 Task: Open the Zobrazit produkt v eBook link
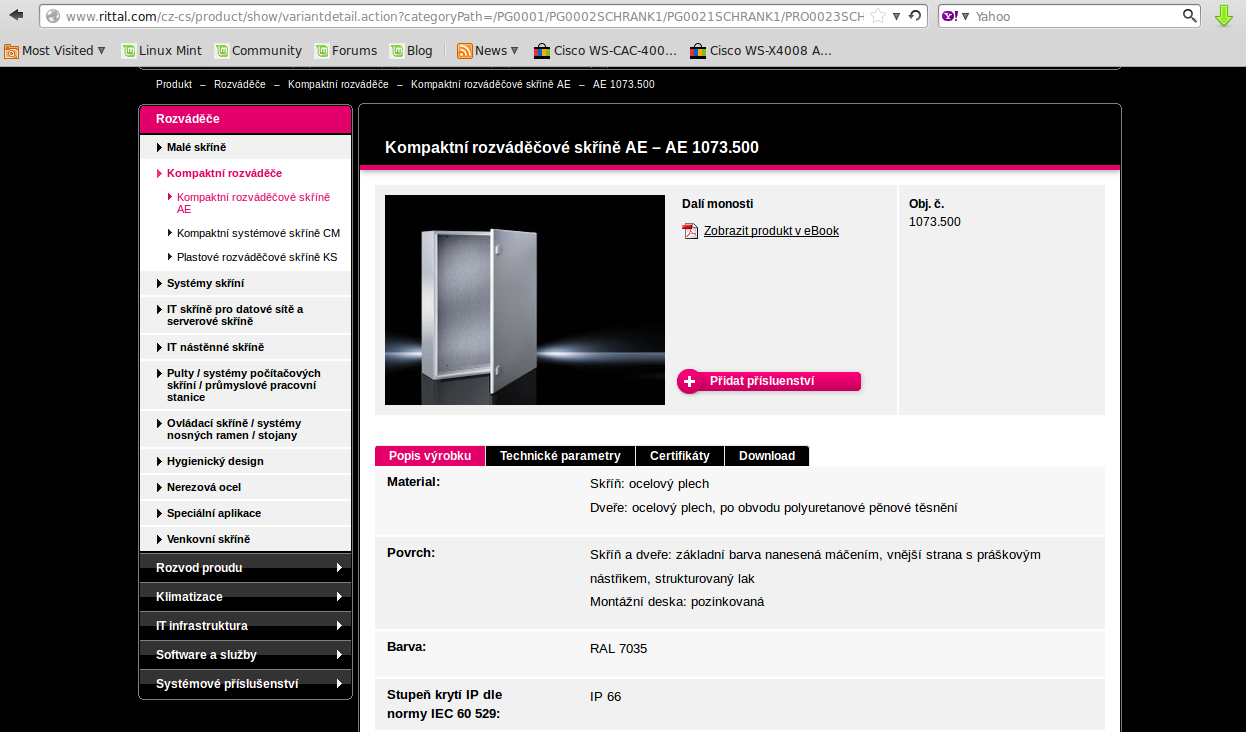point(771,231)
